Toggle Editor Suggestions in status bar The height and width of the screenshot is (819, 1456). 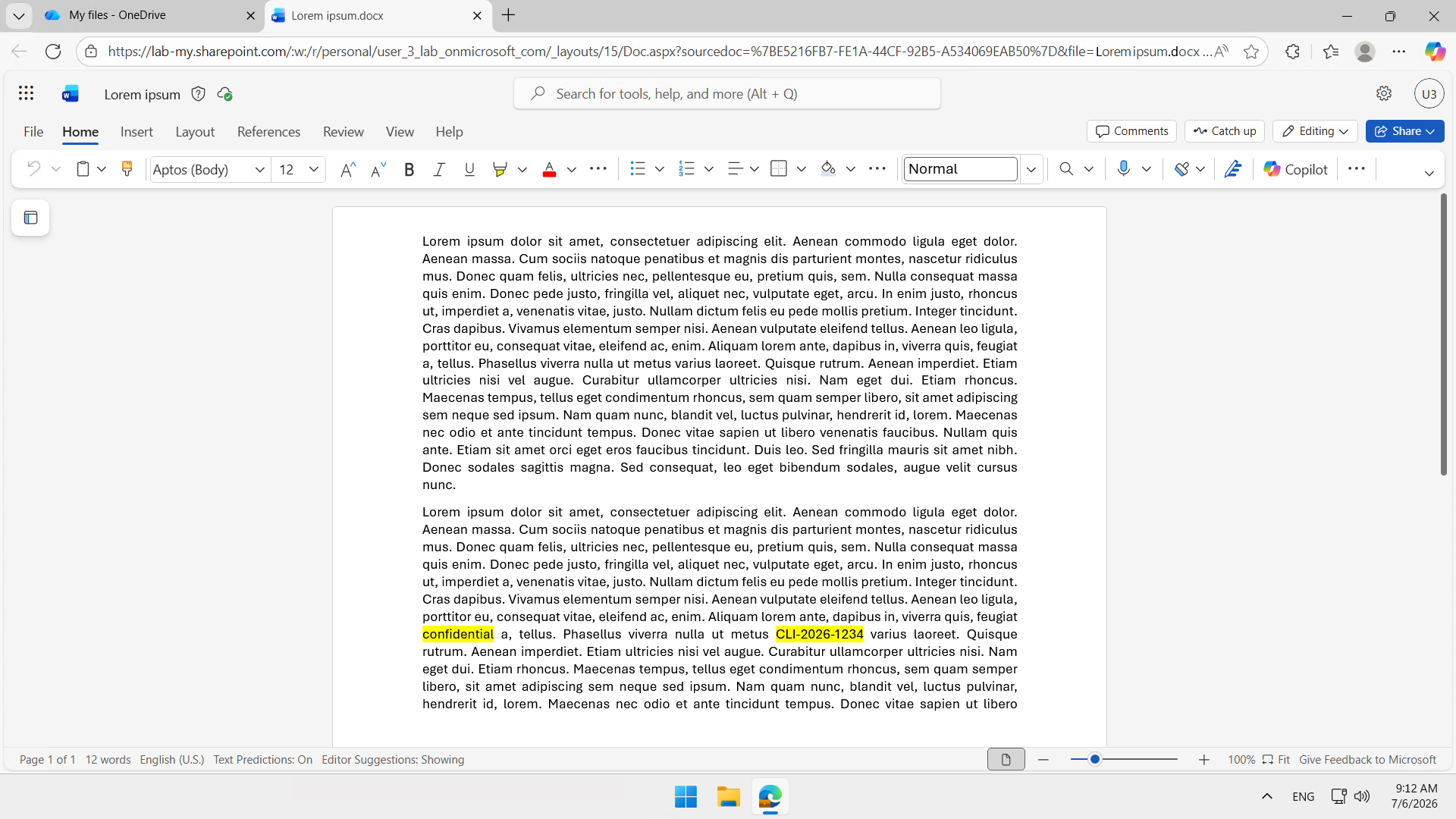coord(393,759)
